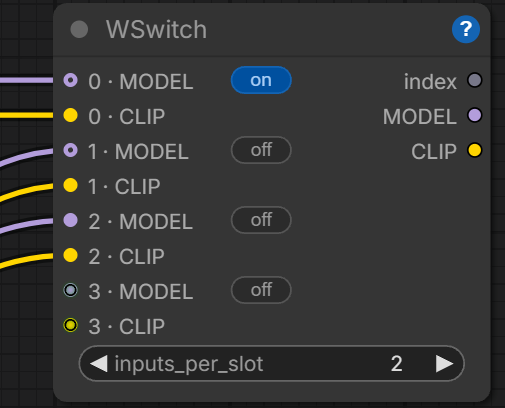This screenshot has width=505, height=408.
Task: Click the inputs_per_slot value 2
Action: [x=396, y=364]
